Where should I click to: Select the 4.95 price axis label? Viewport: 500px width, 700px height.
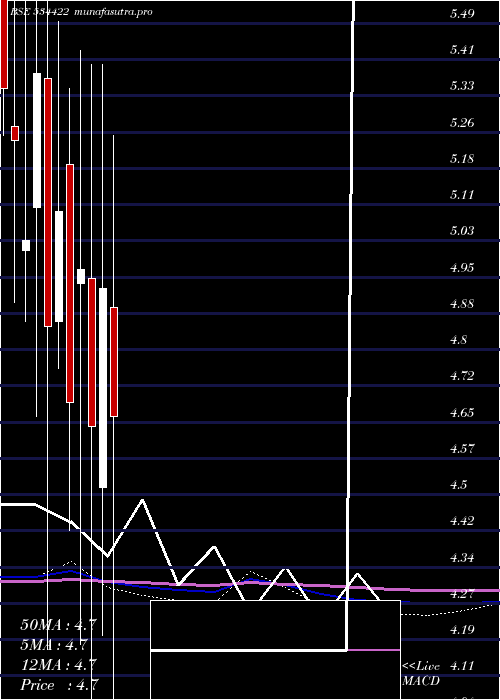pyautogui.click(x=462, y=268)
